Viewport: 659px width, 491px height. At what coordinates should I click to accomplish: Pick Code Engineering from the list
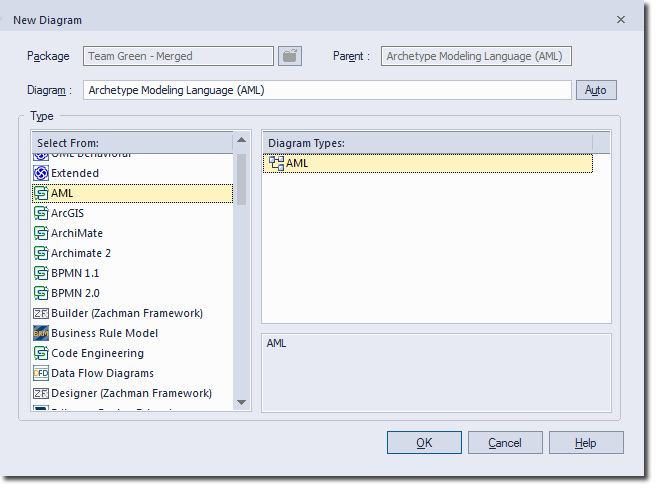[97, 353]
